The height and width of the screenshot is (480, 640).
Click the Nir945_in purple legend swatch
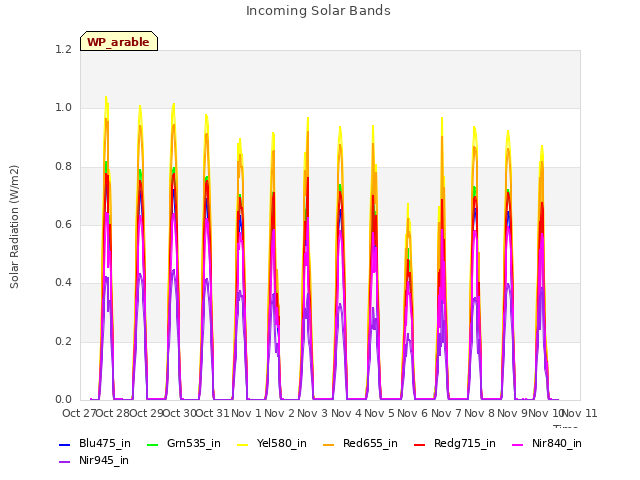pyautogui.click(x=65, y=462)
